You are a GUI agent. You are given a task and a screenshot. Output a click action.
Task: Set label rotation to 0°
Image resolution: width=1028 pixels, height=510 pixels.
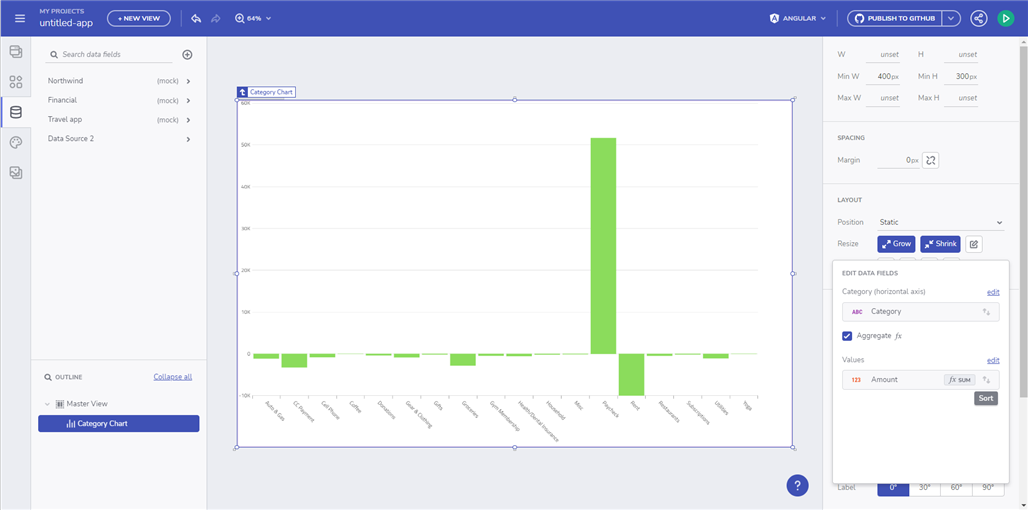[x=893, y=487]
